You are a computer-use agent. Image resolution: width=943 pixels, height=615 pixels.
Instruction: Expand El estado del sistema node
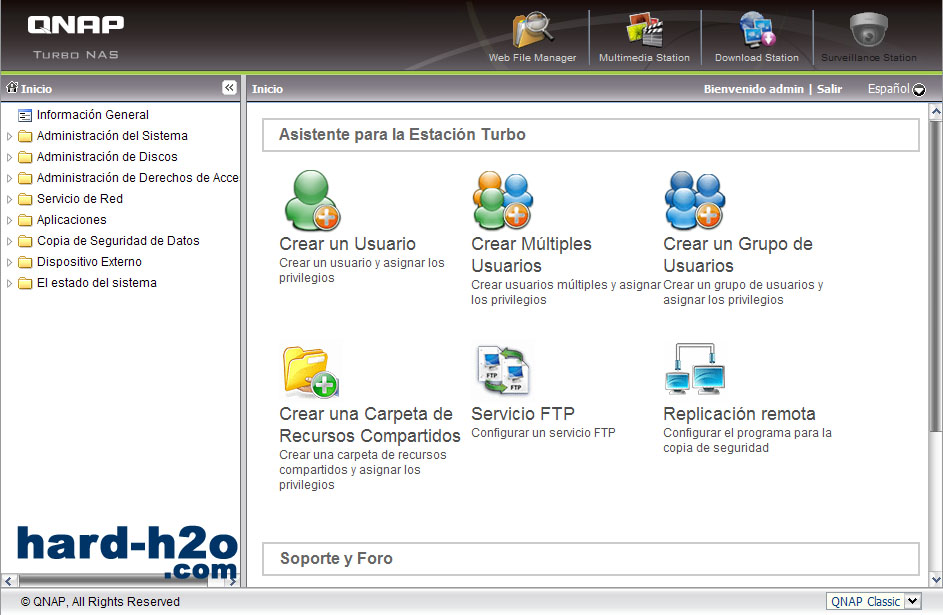(x=9, y=284)
